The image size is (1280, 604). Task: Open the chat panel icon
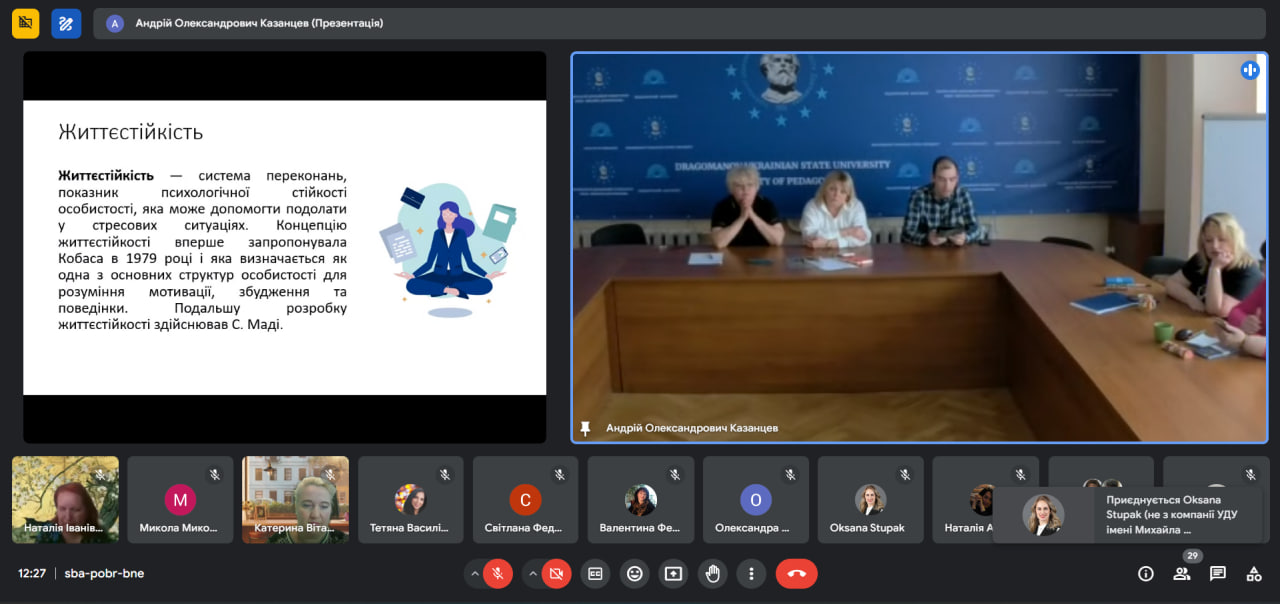(x=1218, y=573)
